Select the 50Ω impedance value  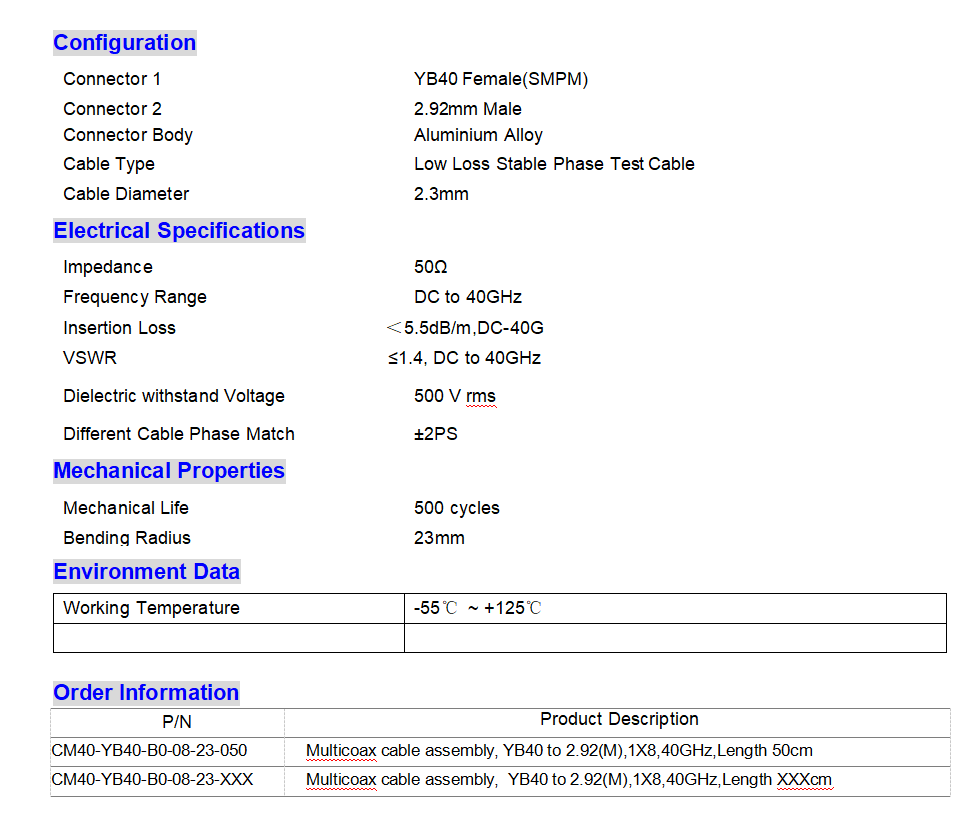431,267
